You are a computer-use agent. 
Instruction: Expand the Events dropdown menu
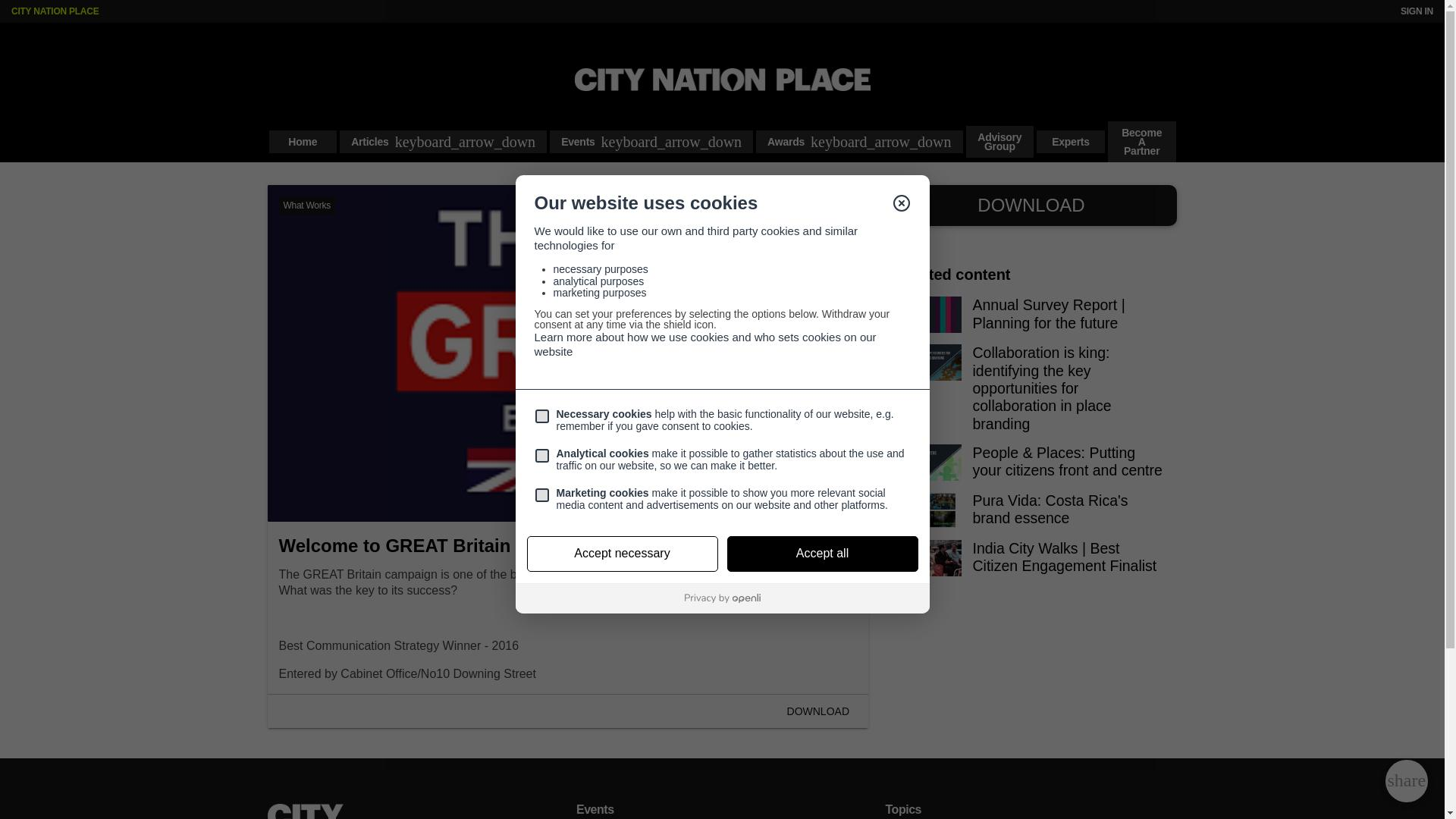tap(651, 142)
